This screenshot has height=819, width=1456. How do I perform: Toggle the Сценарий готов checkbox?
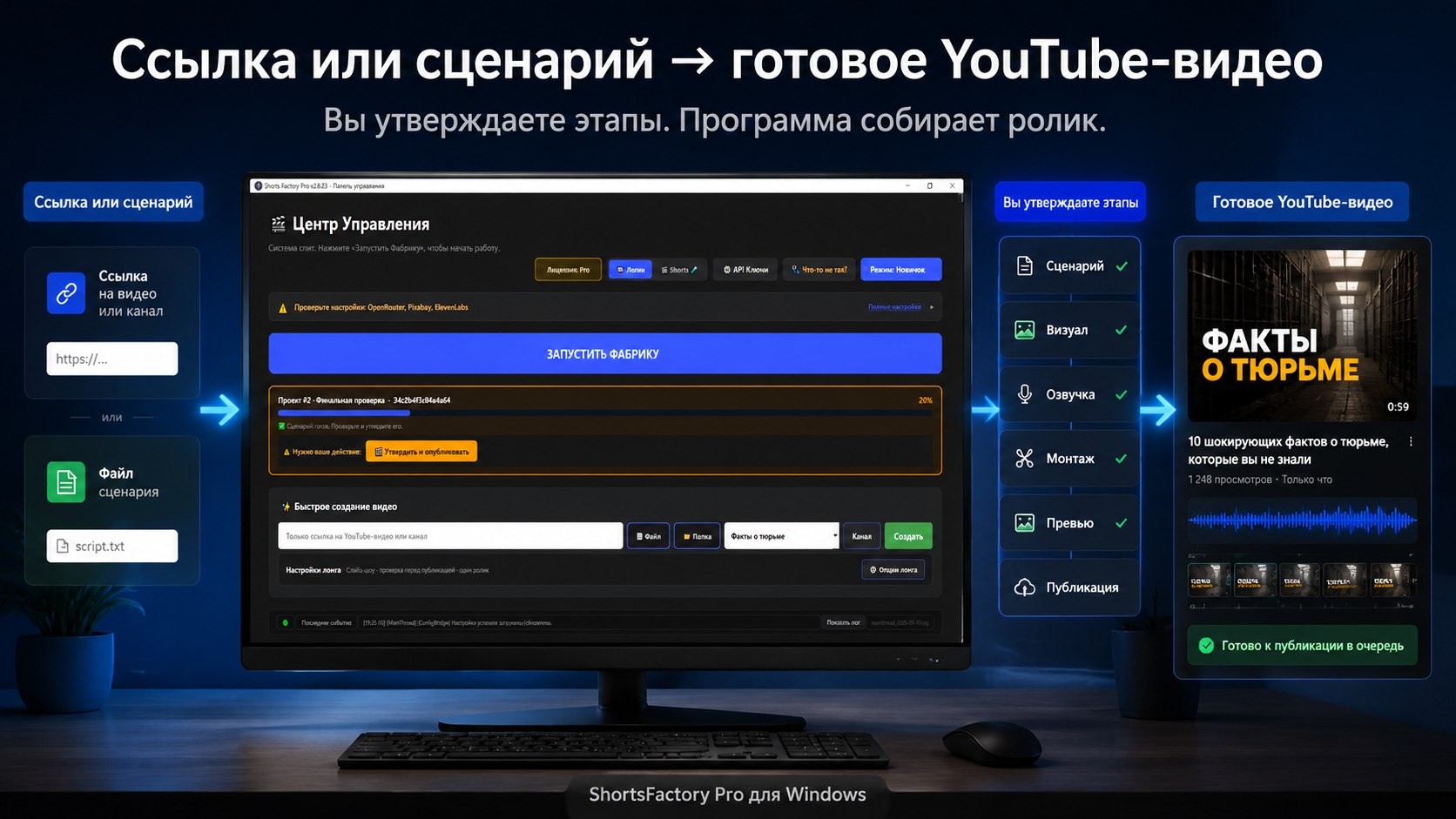(x=281, y=426)
